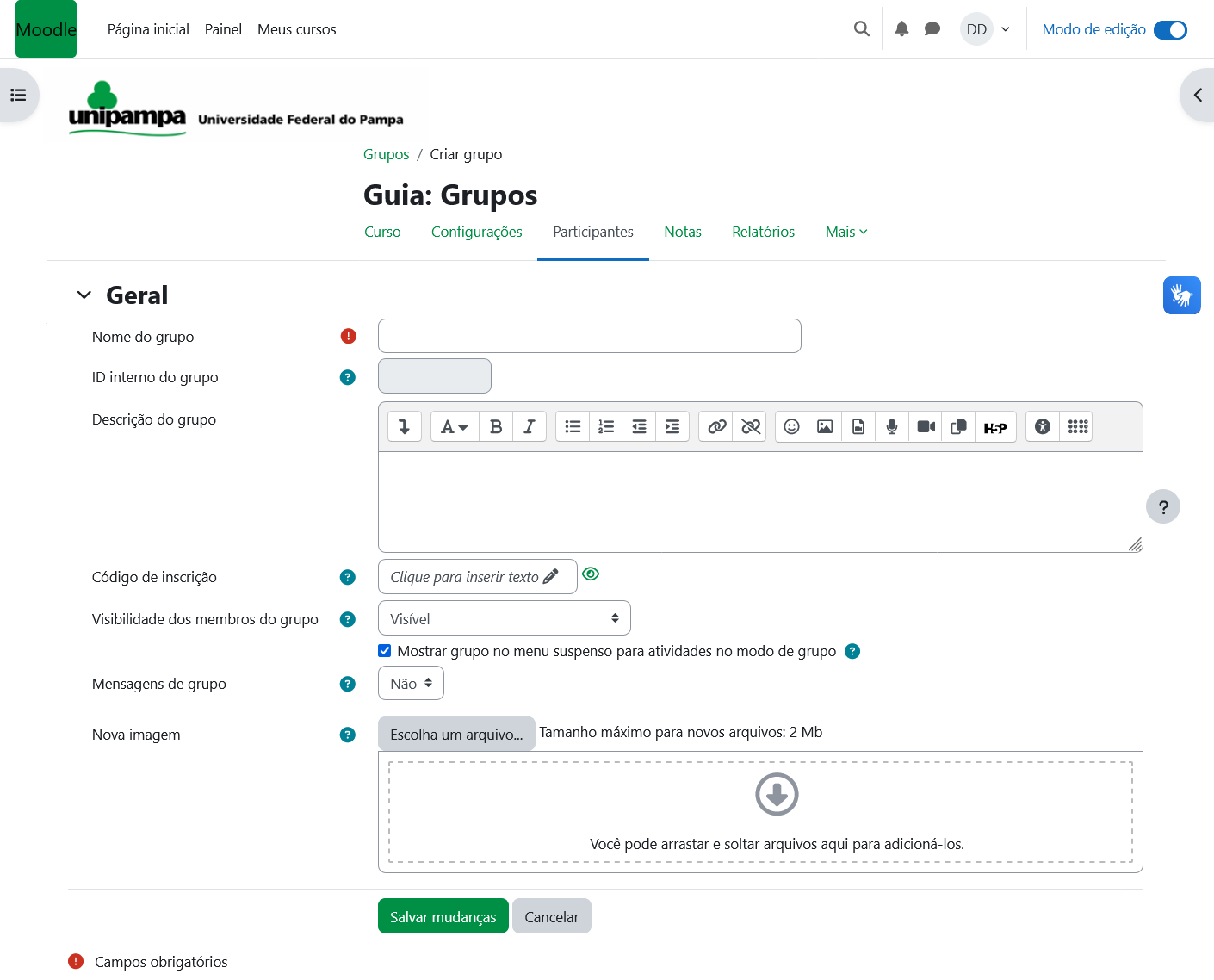The height and width of the screenshot is (980, 1214).
Task: Insert an emoji using the smiley icon
Action: [791, 427]
